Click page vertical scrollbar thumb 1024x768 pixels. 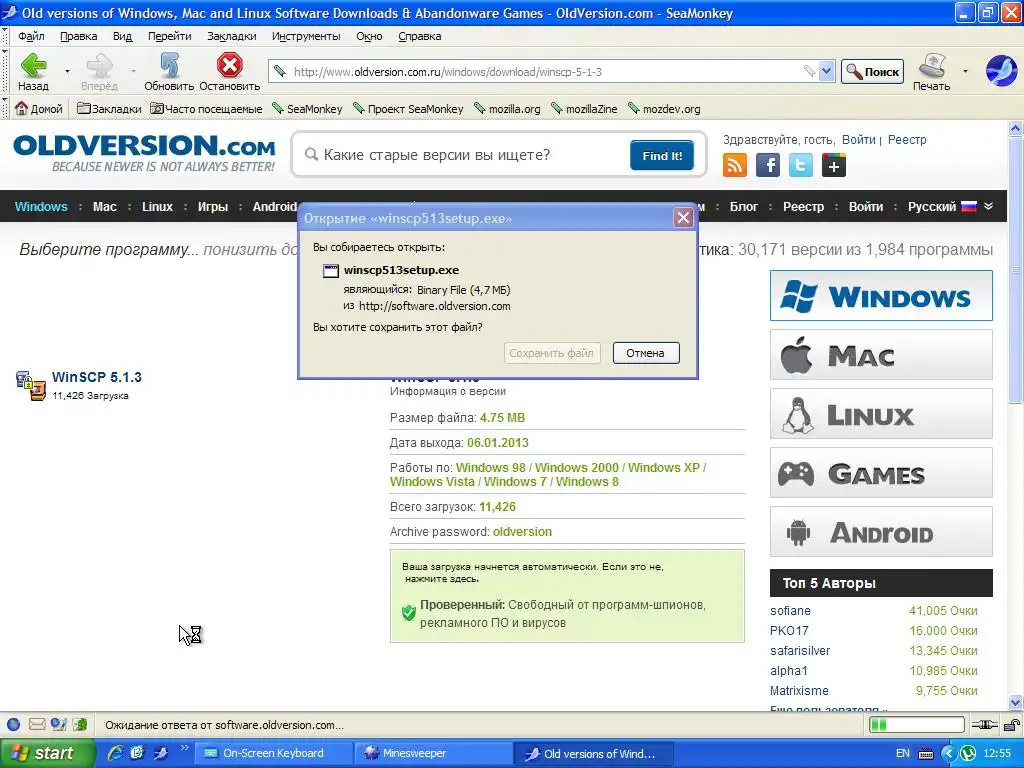(x=1015, y=270)
